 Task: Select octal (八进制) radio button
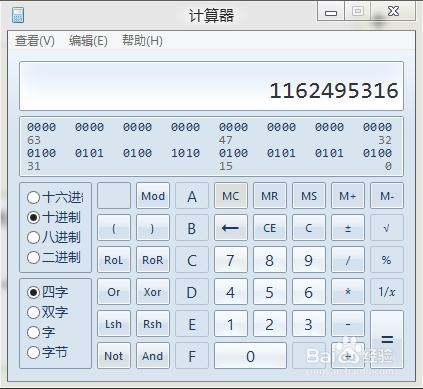(33, 237)
